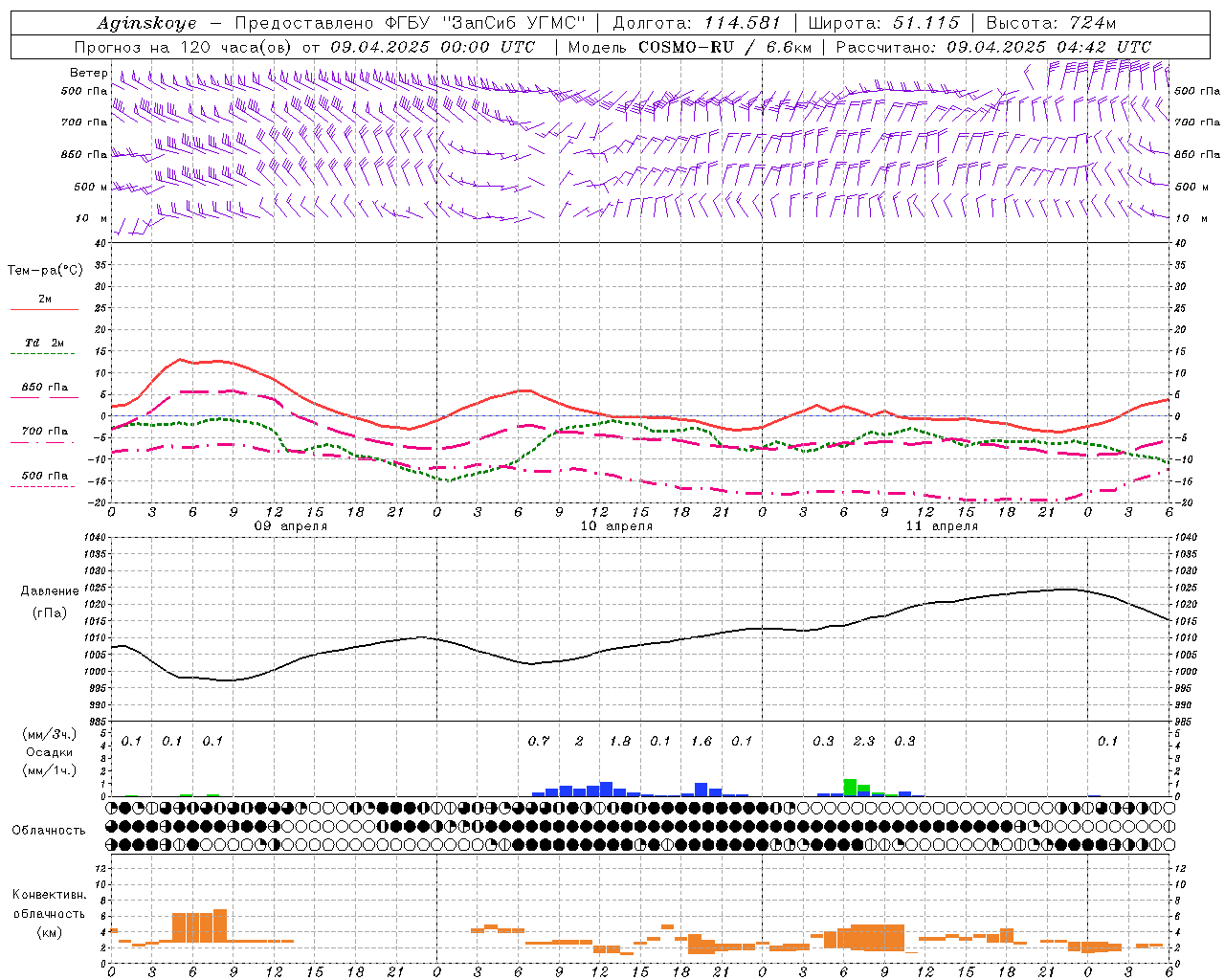This screenshot has width=1225, height=980.
Task: Click the precipitation value 2.3
Action: click(x=864, y=742)
